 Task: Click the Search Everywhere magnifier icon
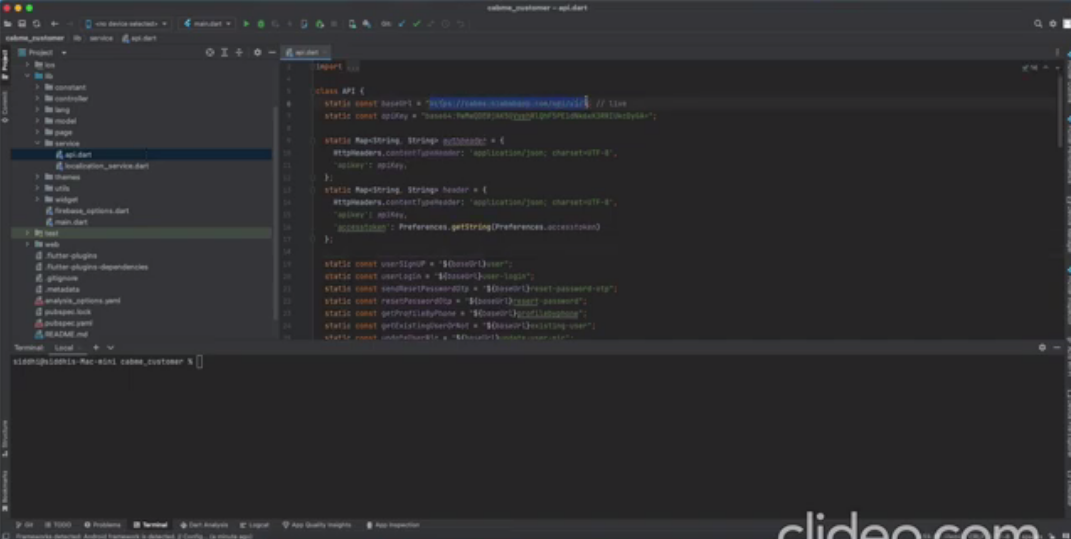pyautogui.click(x=1038, y=24)
